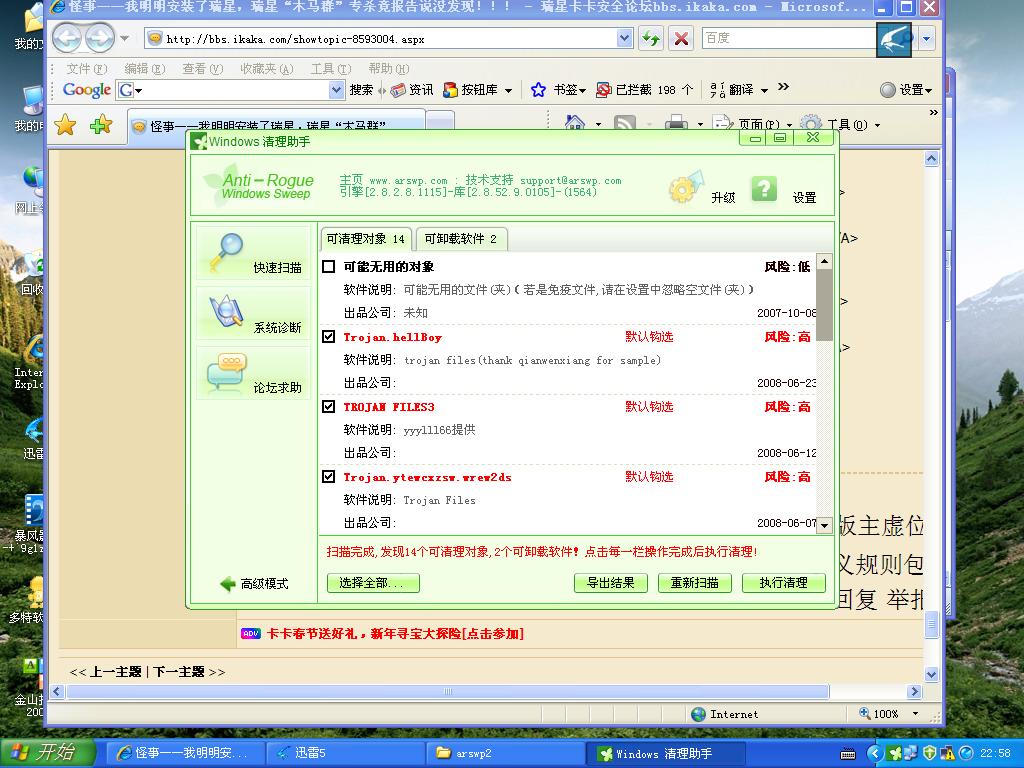The height and width of the screenshot is (768, 1024).
Task: Open system diagnosis (系统诊断)
Action: [253, 313]
